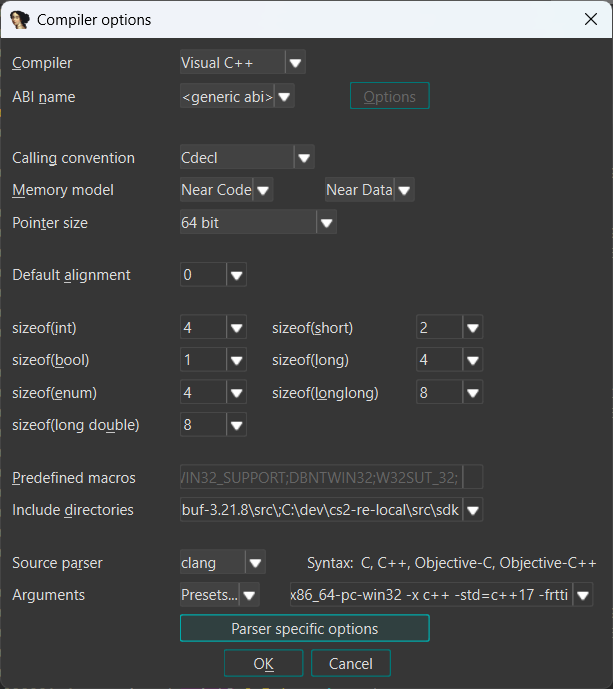The width and height of the screenshot is (613, 689).
Task: Click the sizeof(bool) value field showing 1
Action: [203, 360]
